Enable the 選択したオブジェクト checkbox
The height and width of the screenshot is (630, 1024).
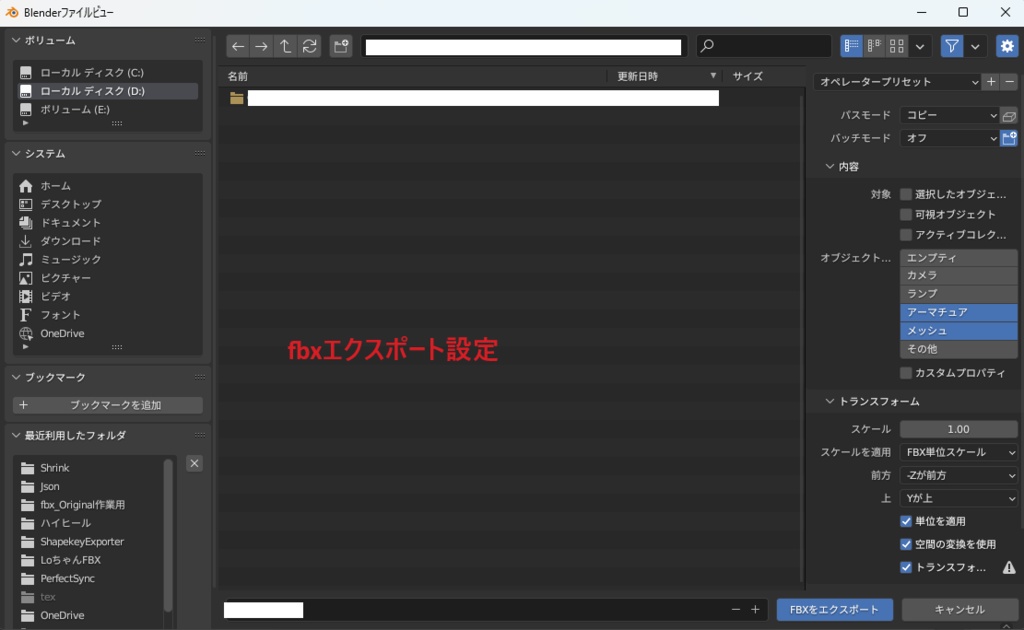906,194
